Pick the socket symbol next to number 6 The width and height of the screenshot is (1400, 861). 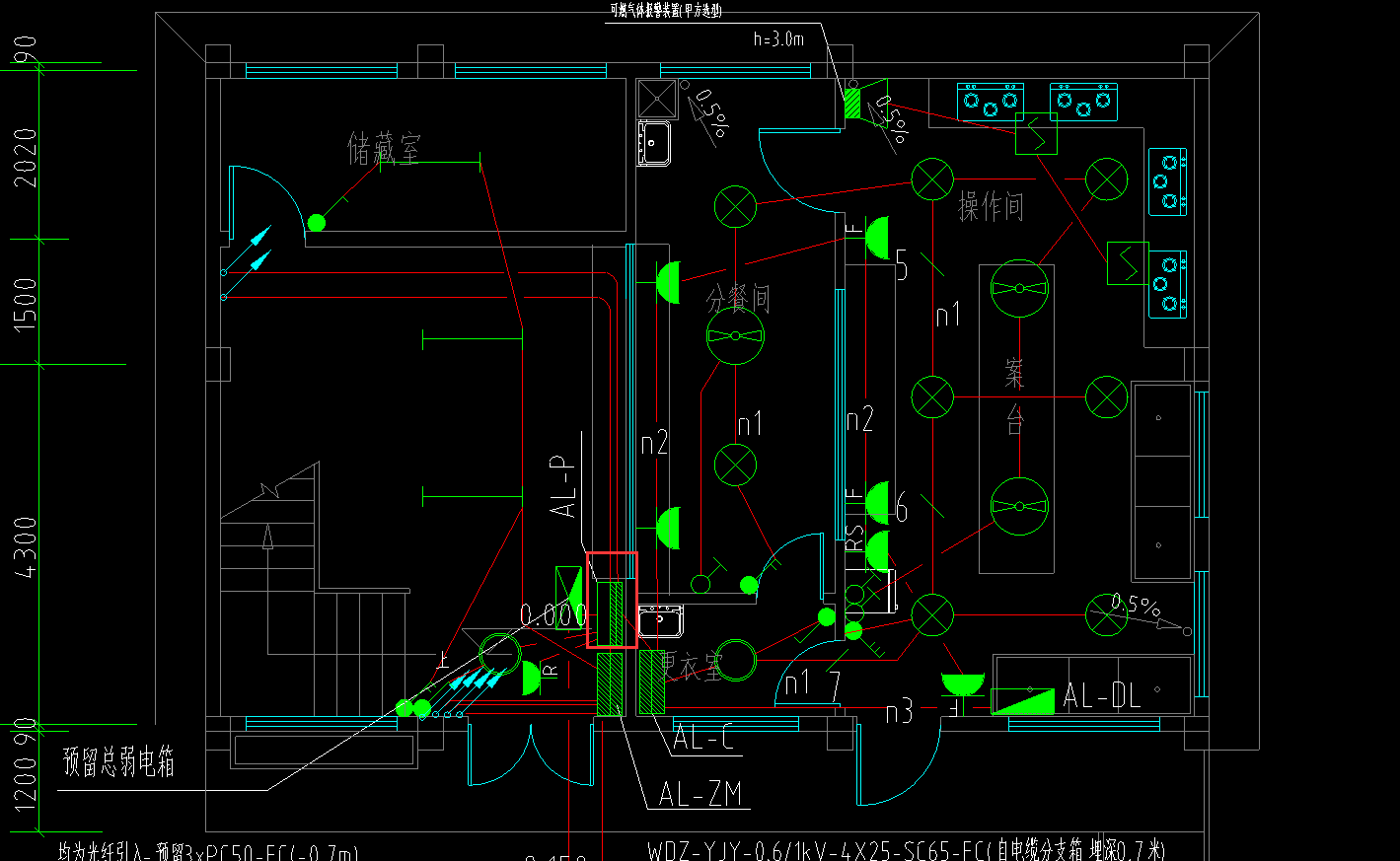pos(876,503)
